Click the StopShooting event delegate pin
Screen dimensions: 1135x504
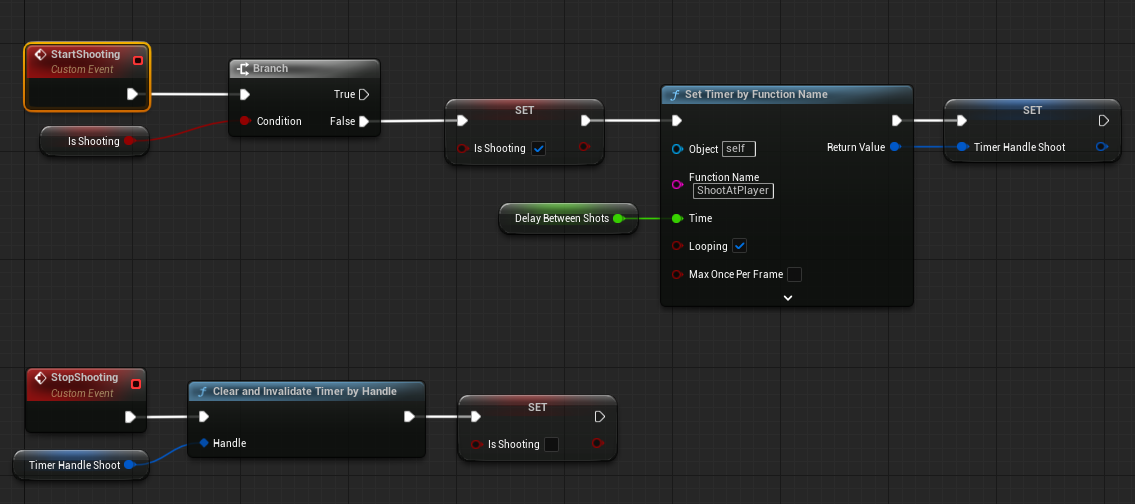coord(137,381)
